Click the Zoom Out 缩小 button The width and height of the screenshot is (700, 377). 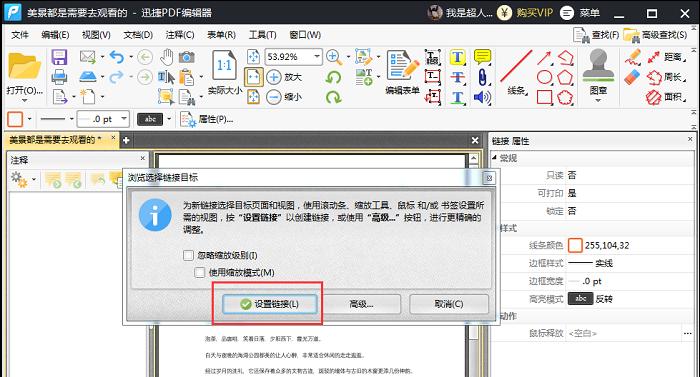(284, 96)
